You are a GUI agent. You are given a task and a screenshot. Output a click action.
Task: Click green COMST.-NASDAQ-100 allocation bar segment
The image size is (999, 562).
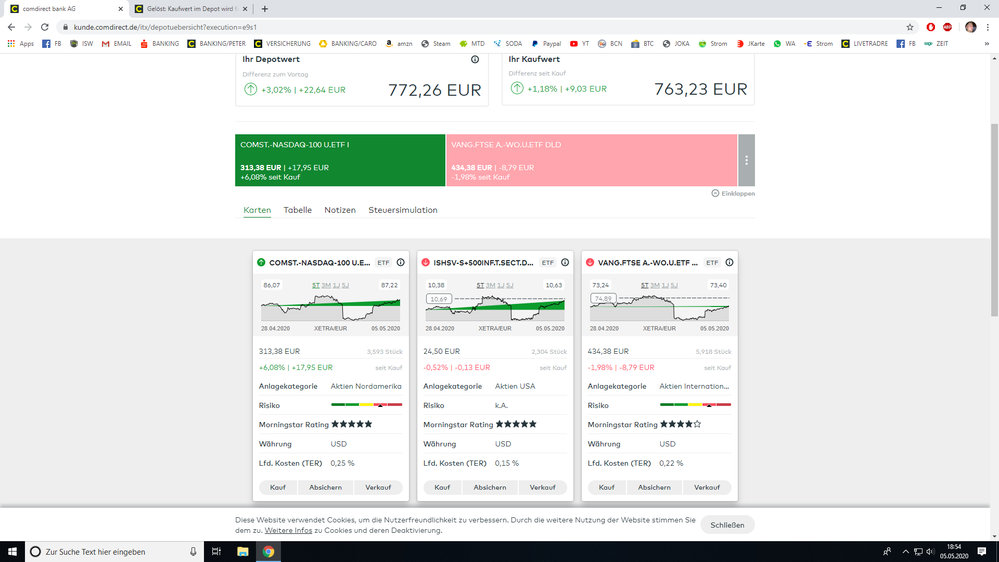pyautogui.click(x=340, y=160)
